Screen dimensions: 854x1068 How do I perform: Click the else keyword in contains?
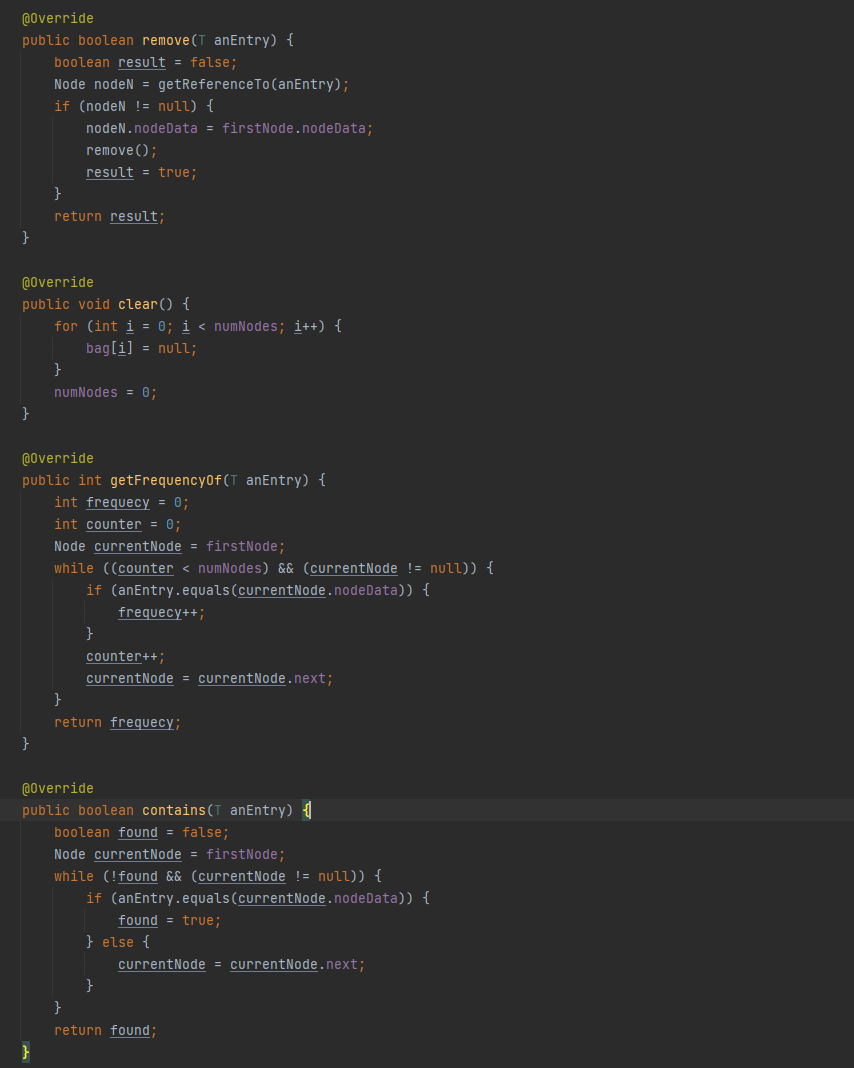(117, 941)
